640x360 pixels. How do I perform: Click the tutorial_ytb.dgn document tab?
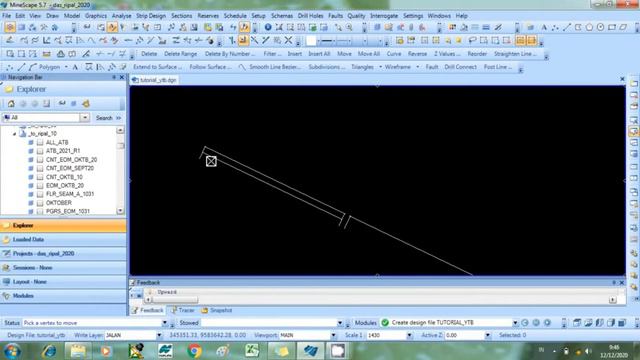coord(154,80)
